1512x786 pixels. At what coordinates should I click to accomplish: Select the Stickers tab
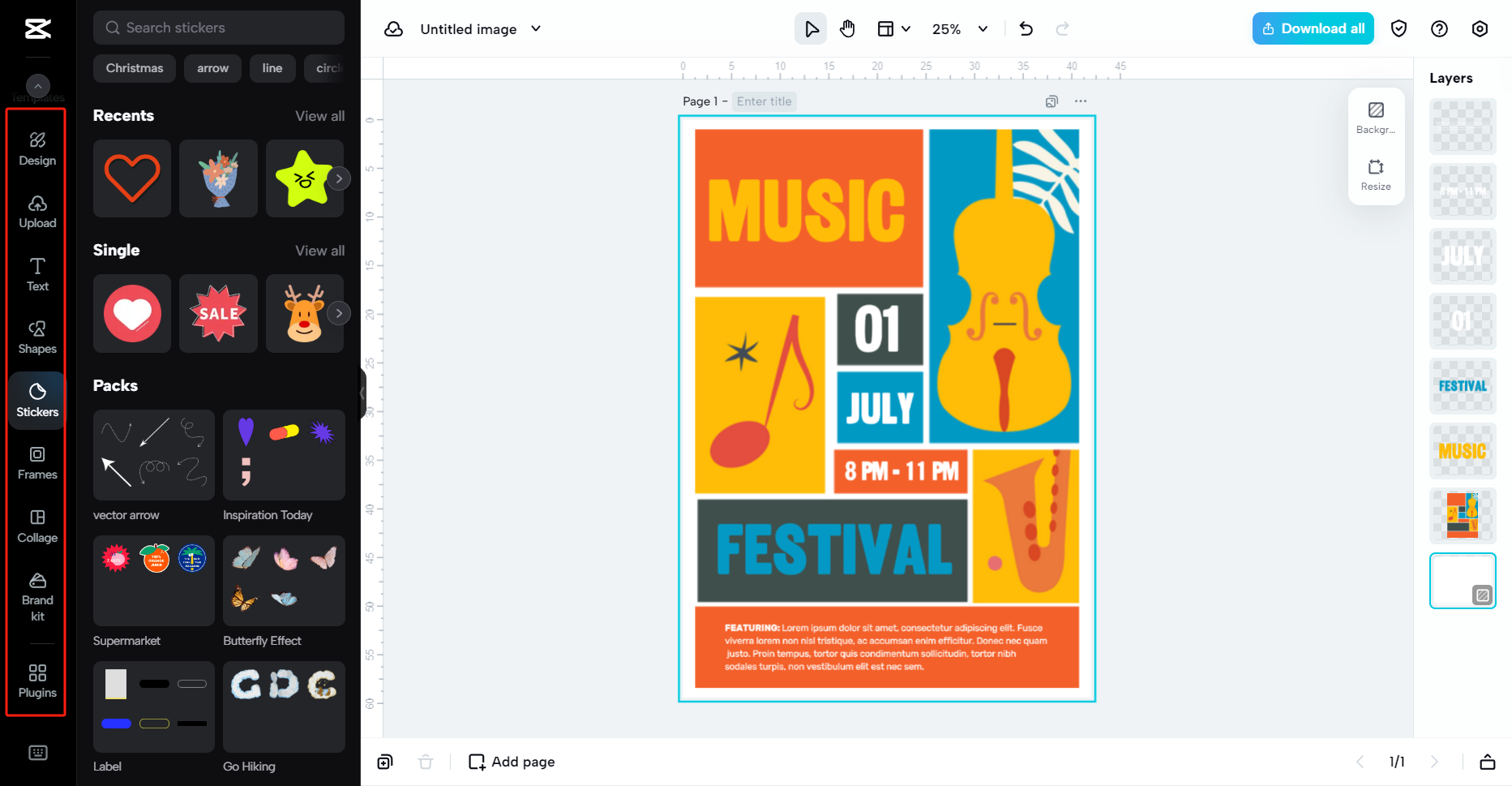point(37,401)
